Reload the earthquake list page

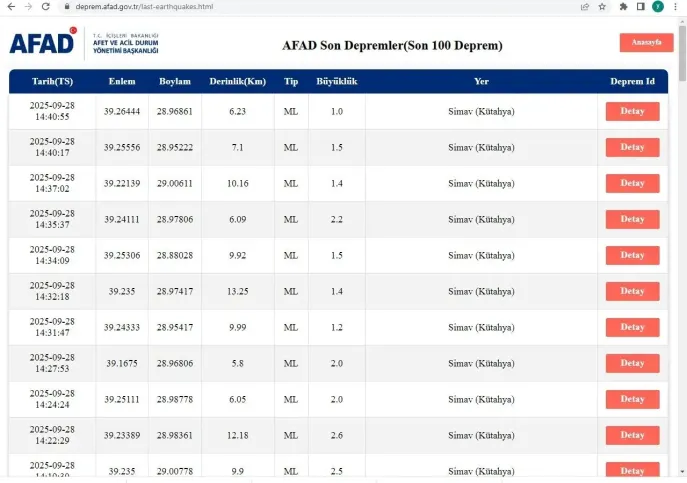point(45,6)
